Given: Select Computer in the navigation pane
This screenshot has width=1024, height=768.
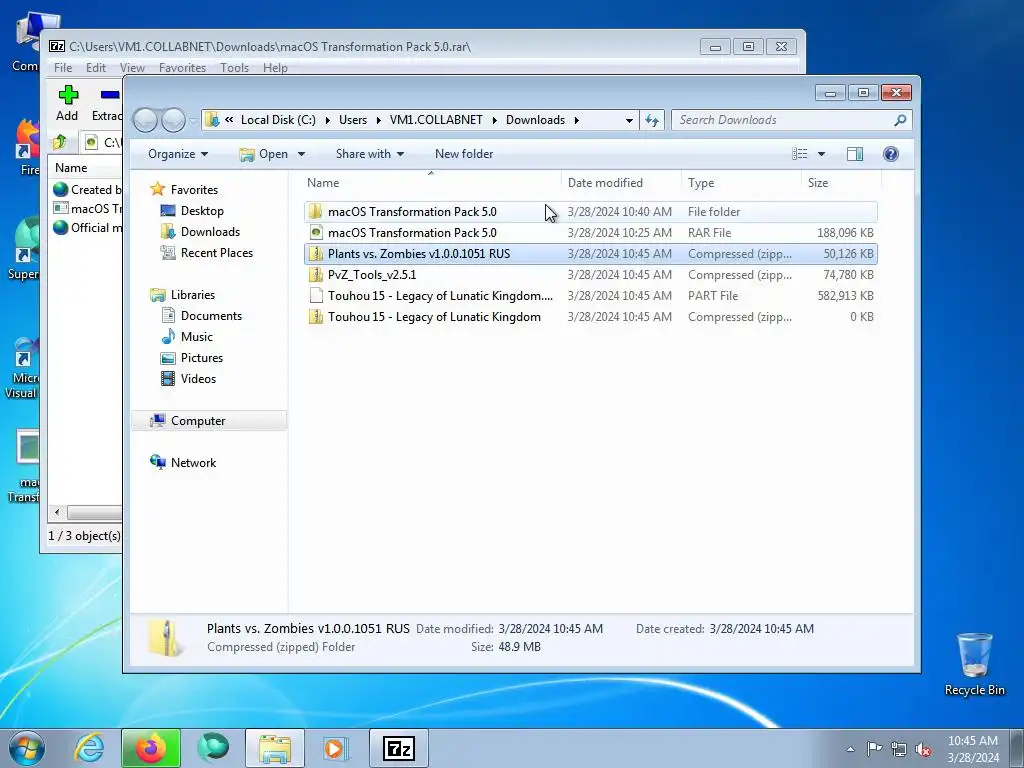Looking at the screenshot, I should point(209,421).
